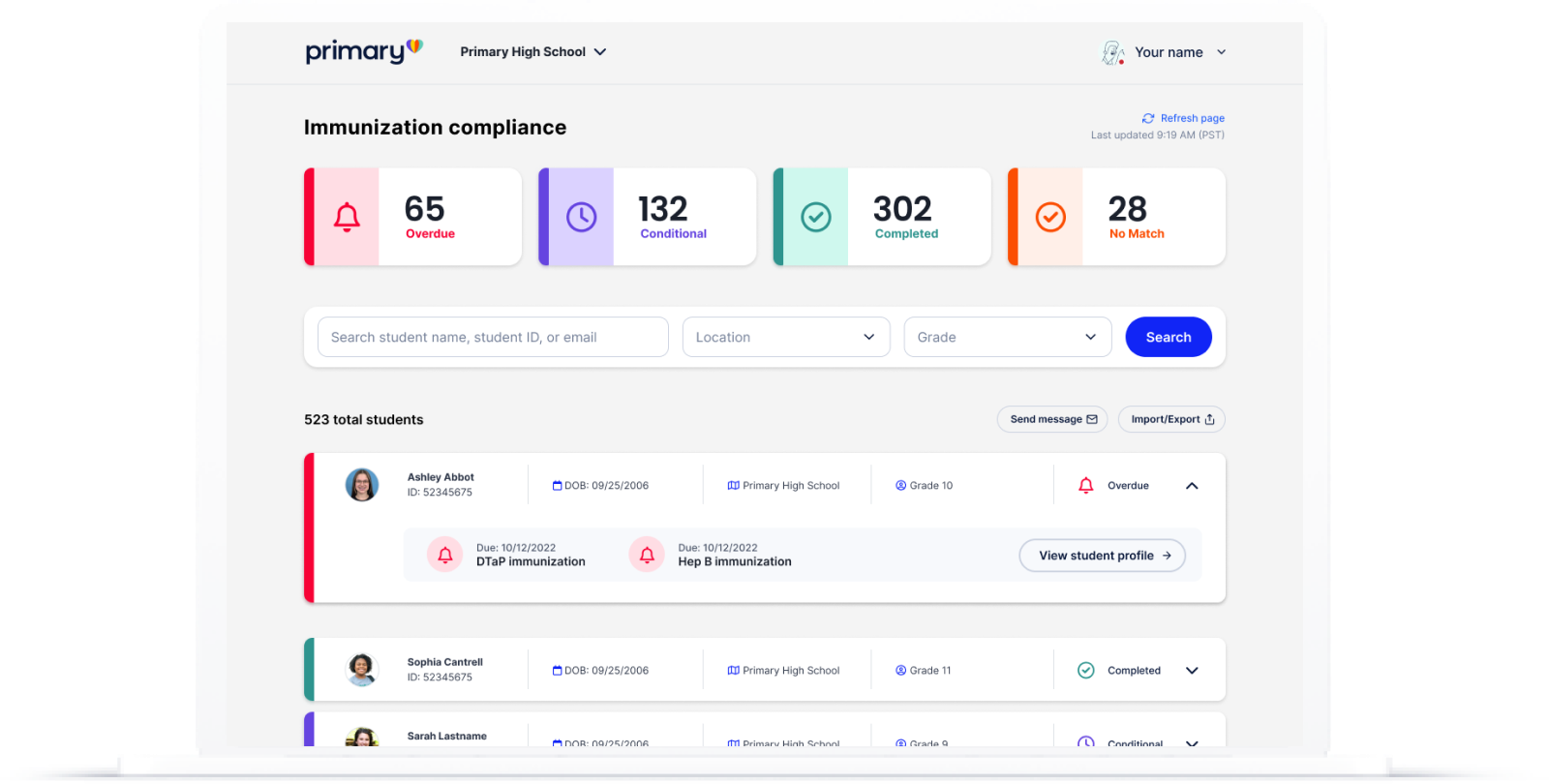Collapse Ashley Abbot's student row
Image resolution: width=1549 pixels, height=784 pixels.
1192,486
